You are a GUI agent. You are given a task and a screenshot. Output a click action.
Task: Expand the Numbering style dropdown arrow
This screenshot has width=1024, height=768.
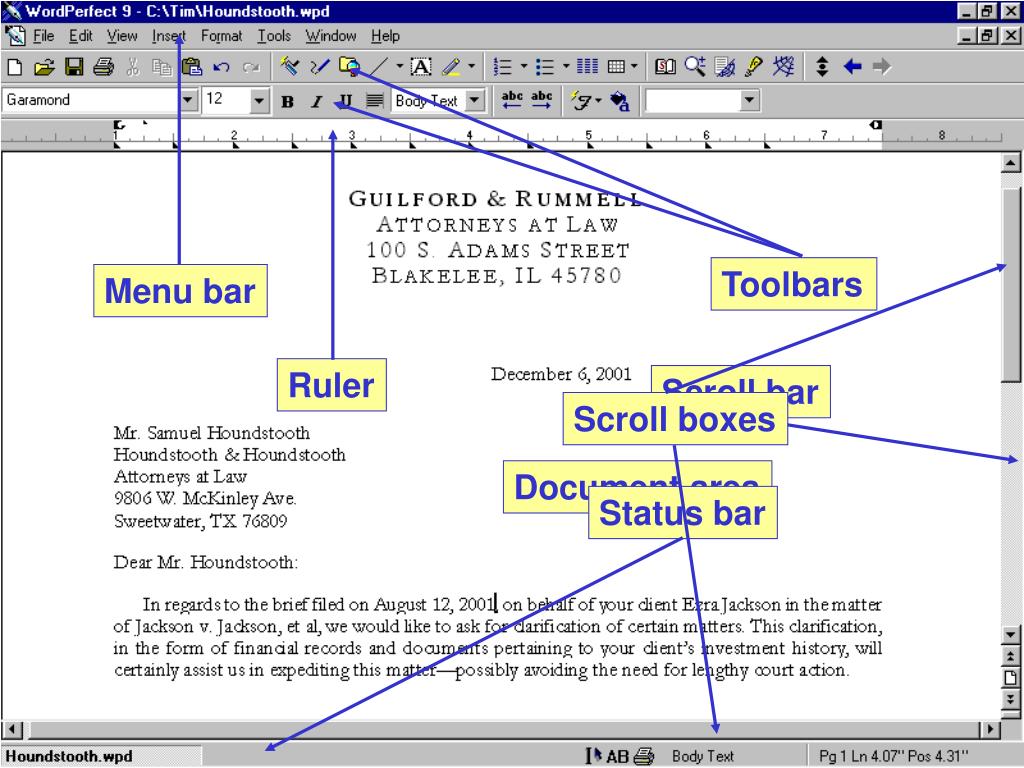point(523,67)
